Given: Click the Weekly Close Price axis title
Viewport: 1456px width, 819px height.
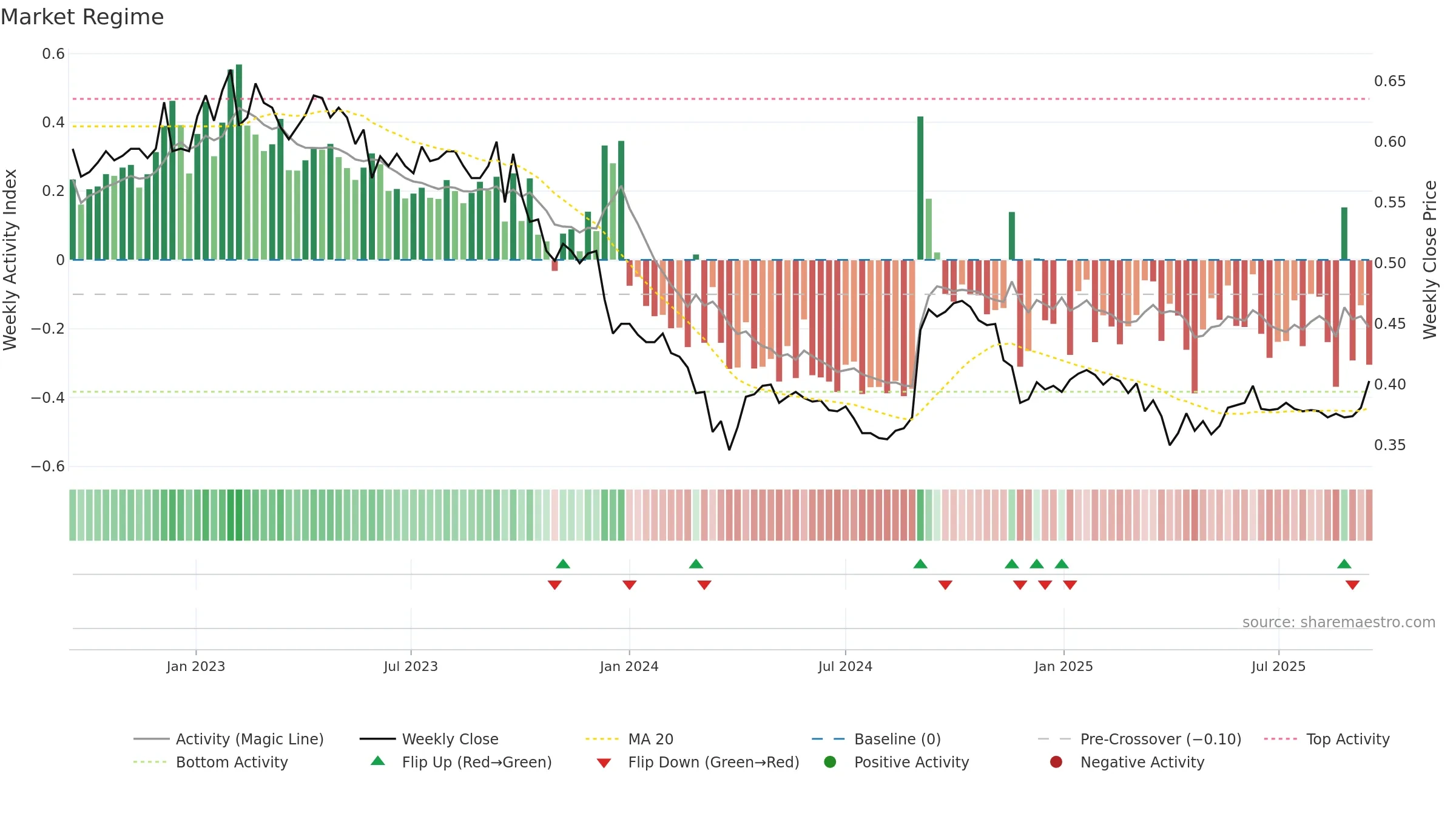Looking at the screenshot, I should coord(1430,260).
